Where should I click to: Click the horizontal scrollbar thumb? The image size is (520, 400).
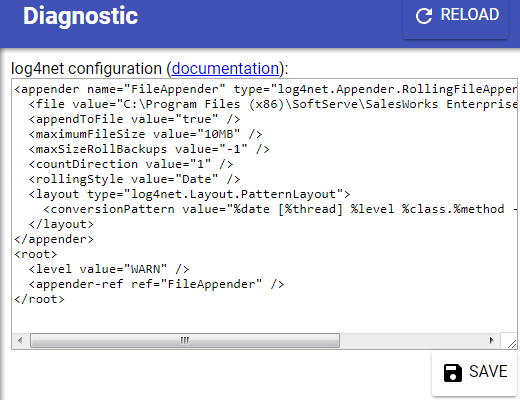click(x=185, y=340)
